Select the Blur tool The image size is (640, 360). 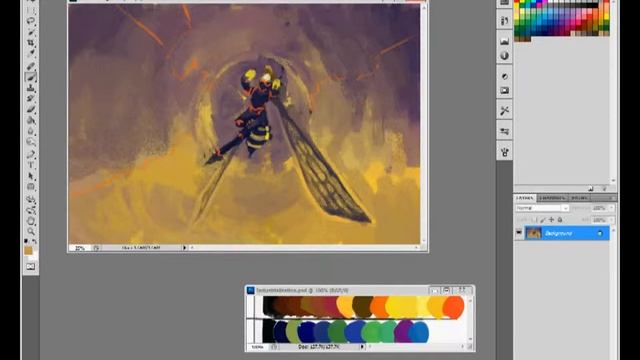pos(31,131)
